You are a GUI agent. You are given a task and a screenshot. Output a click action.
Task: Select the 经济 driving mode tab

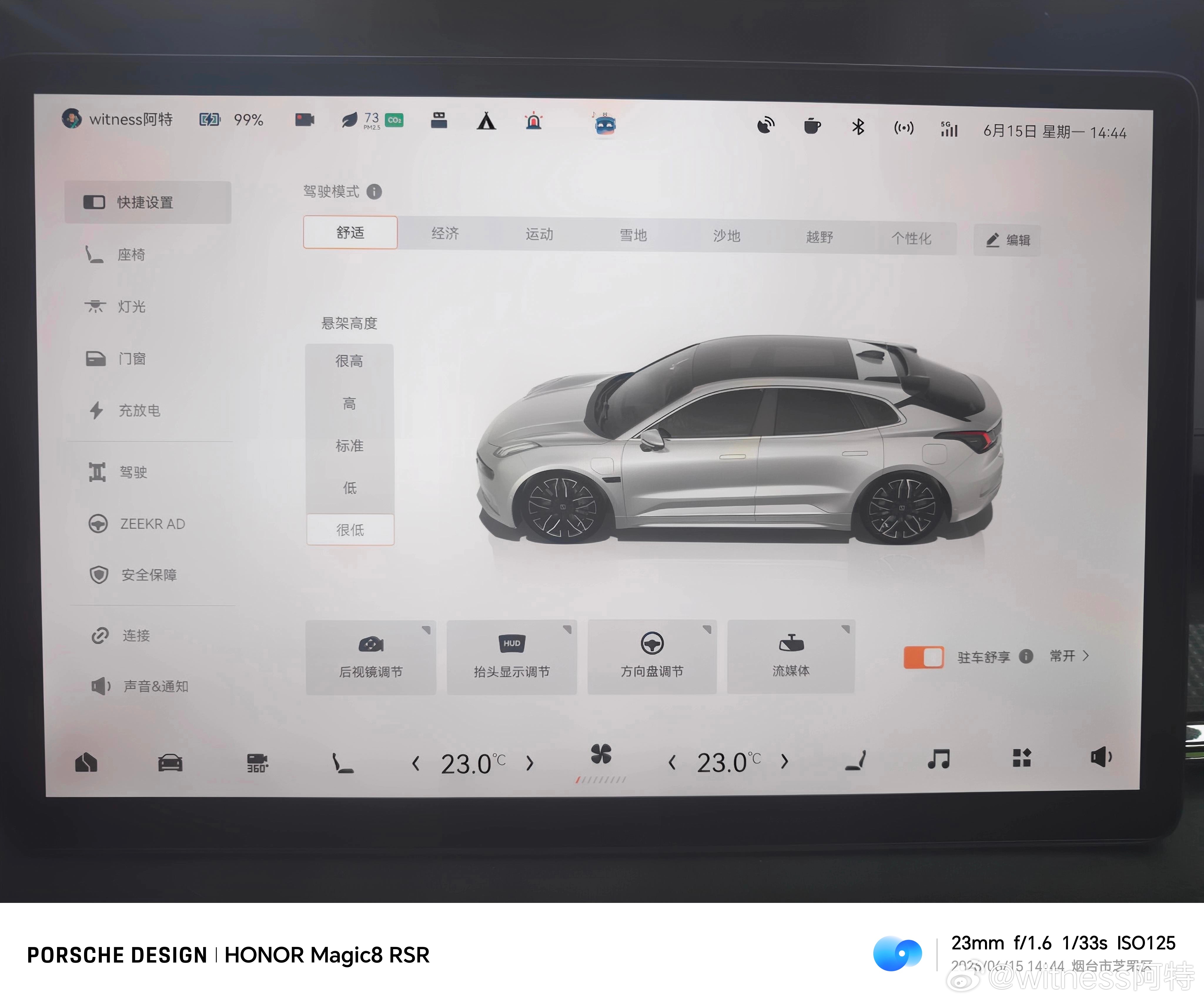click(446, 233)
